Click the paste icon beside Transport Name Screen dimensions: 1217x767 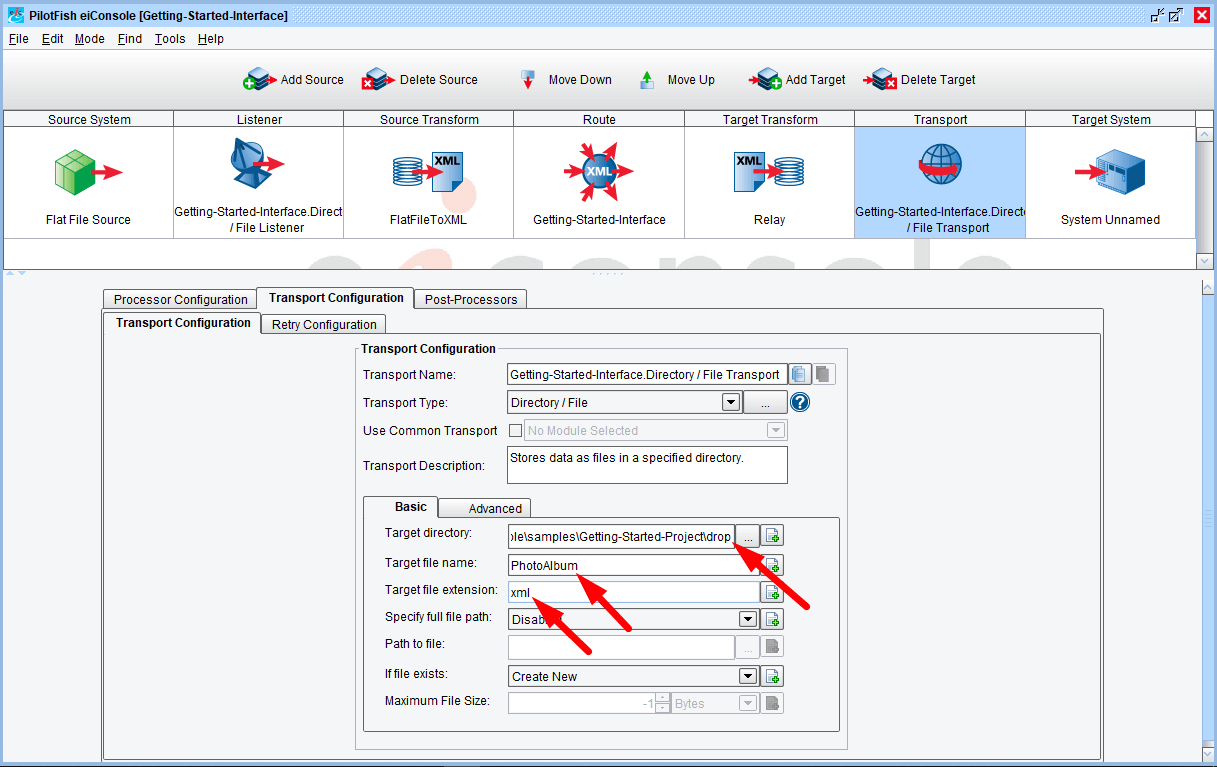tap(823, 375)
